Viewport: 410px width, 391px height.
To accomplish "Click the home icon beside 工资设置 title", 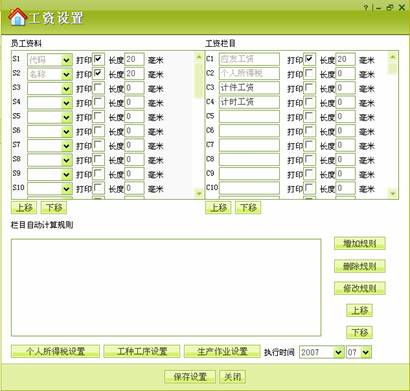I will [x=18, y=17].
